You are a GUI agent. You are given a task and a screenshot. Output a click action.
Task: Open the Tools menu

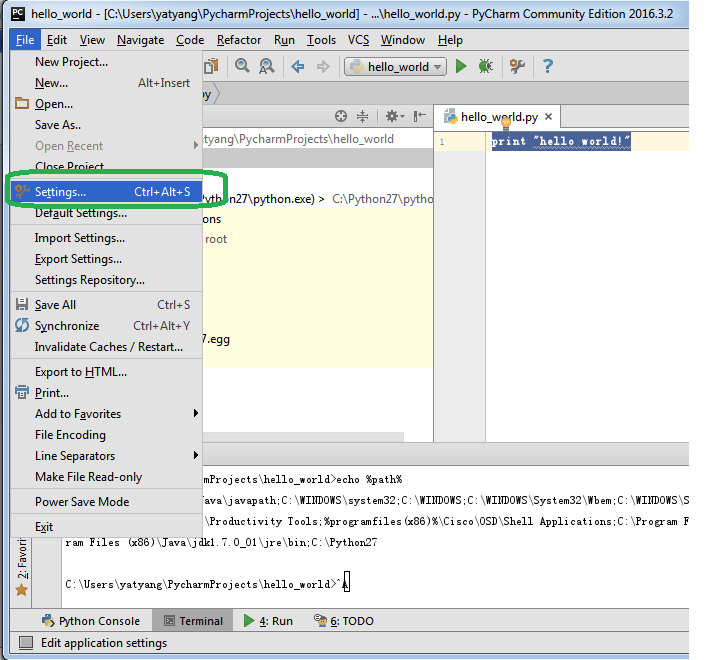tap(321, 40)
